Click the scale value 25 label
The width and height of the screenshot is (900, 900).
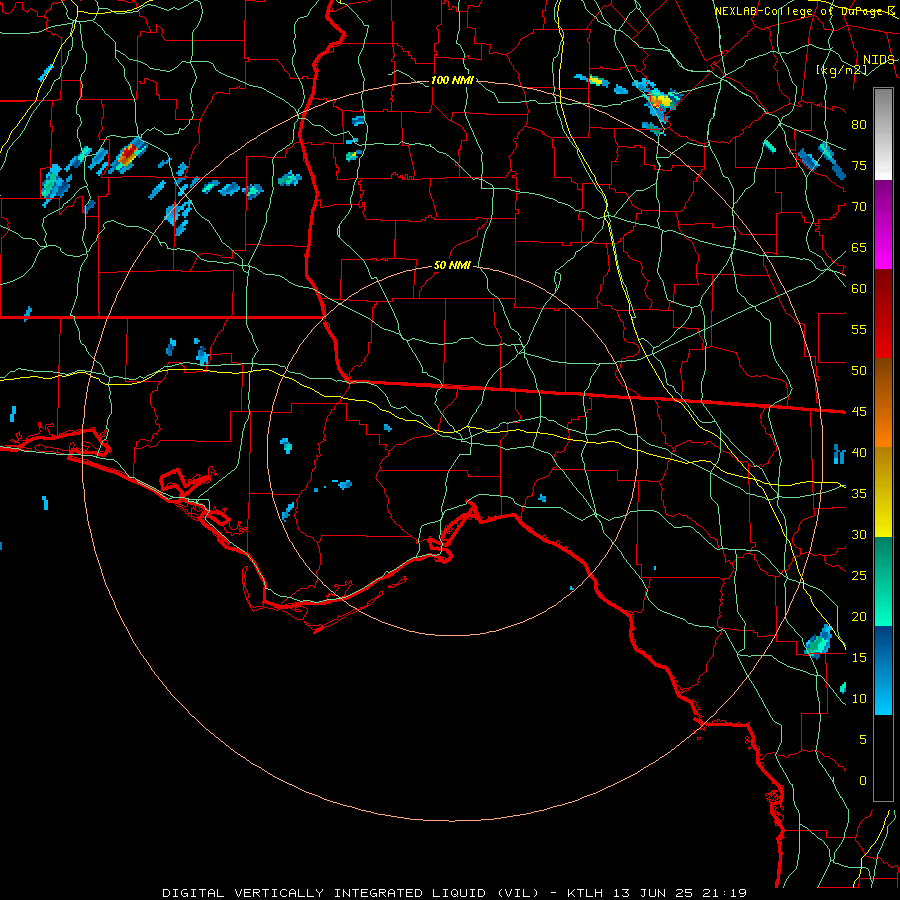(859, 575)
